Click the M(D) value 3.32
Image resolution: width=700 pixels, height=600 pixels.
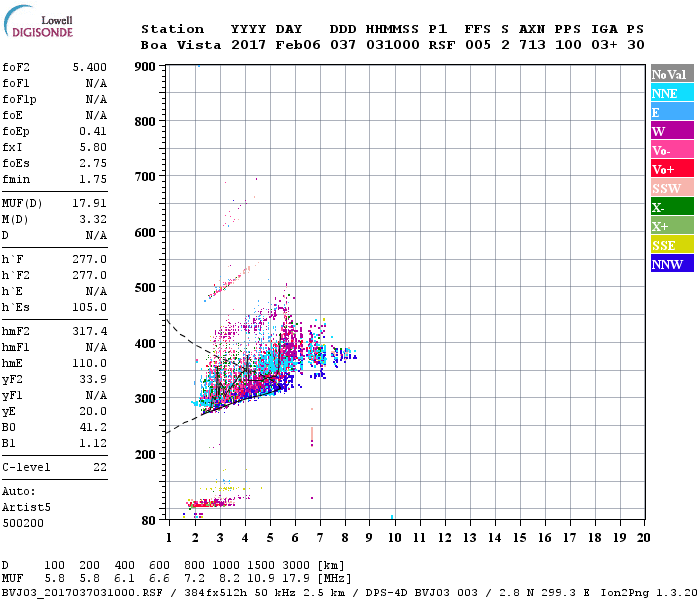tap(93, 220)
